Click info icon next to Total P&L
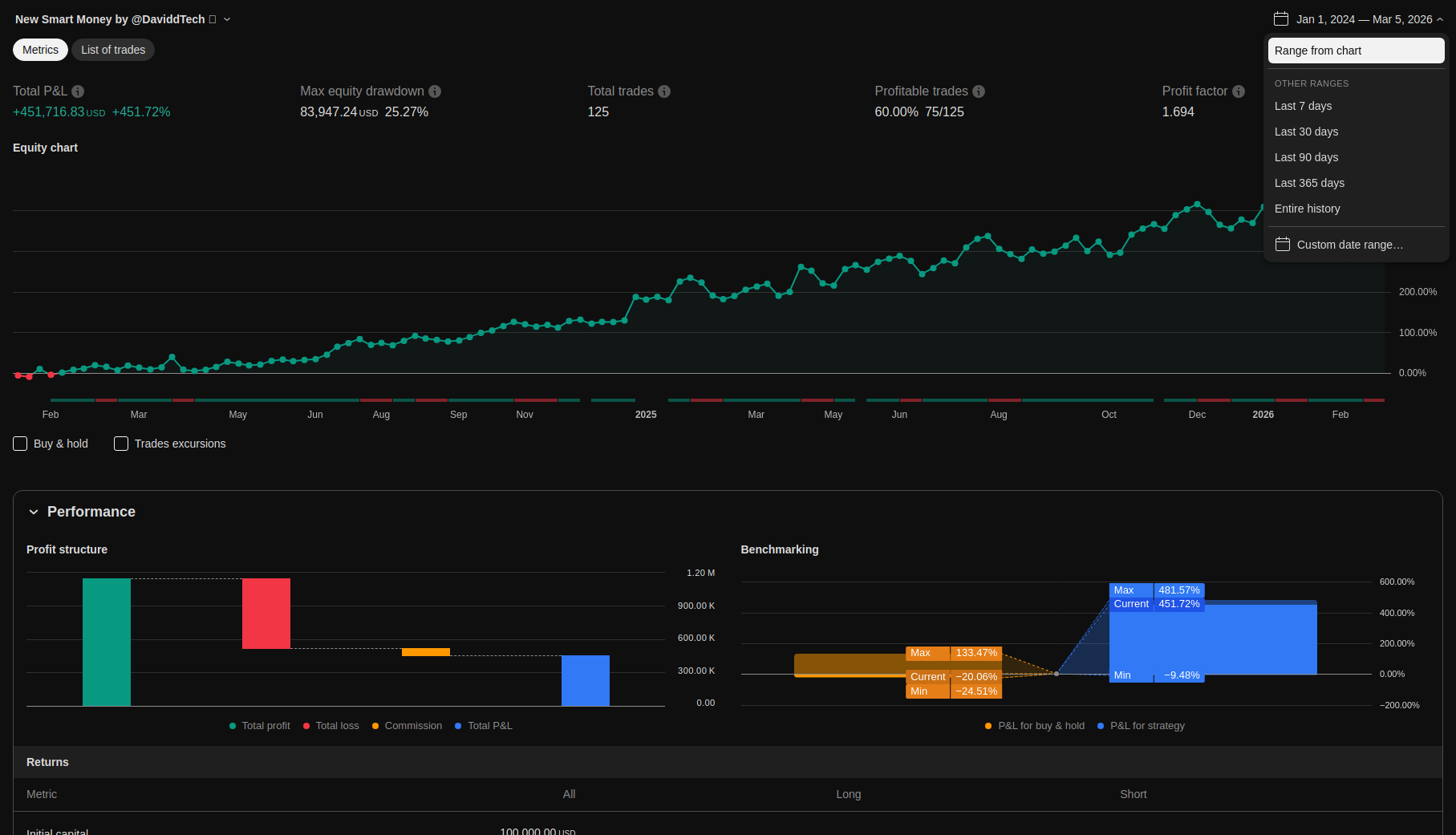 [x=78, y=91]
